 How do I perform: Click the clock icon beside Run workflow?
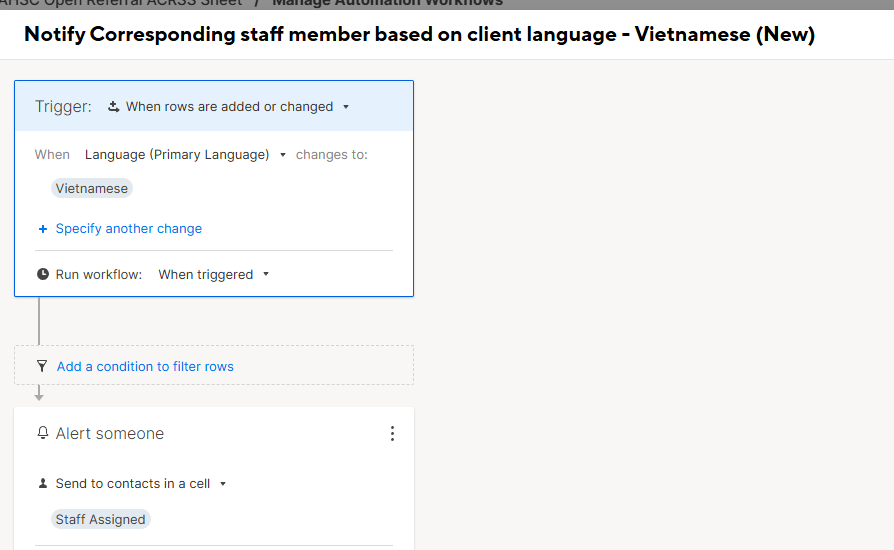(43, 274)
